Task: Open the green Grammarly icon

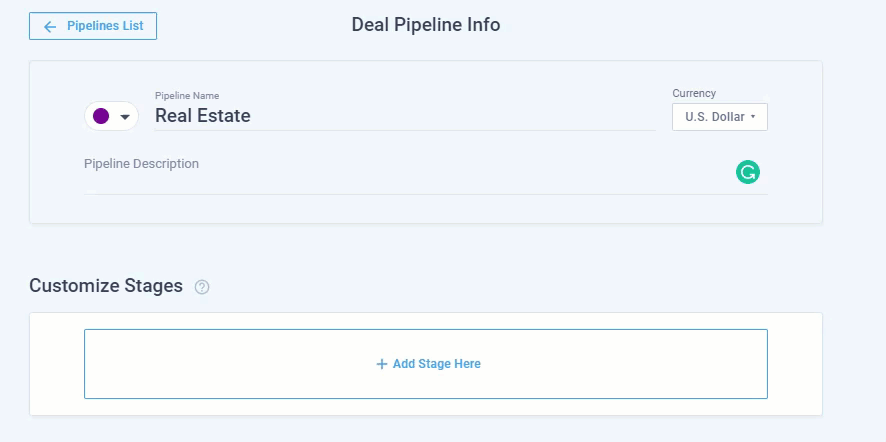Action: pos(747,172)
